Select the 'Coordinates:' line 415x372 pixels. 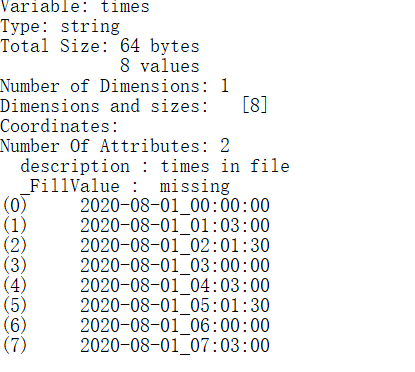point(59,126)
